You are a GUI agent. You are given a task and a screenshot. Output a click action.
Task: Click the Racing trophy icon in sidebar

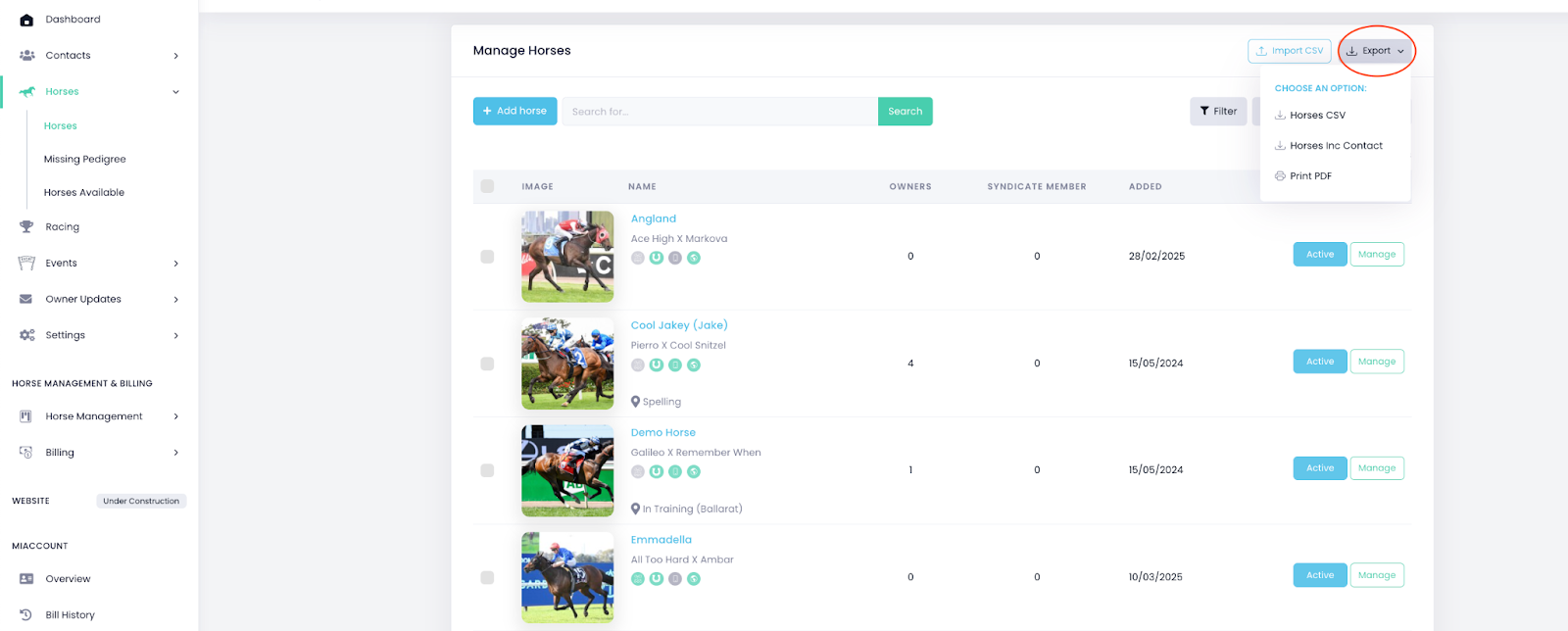tap(26, 226)
